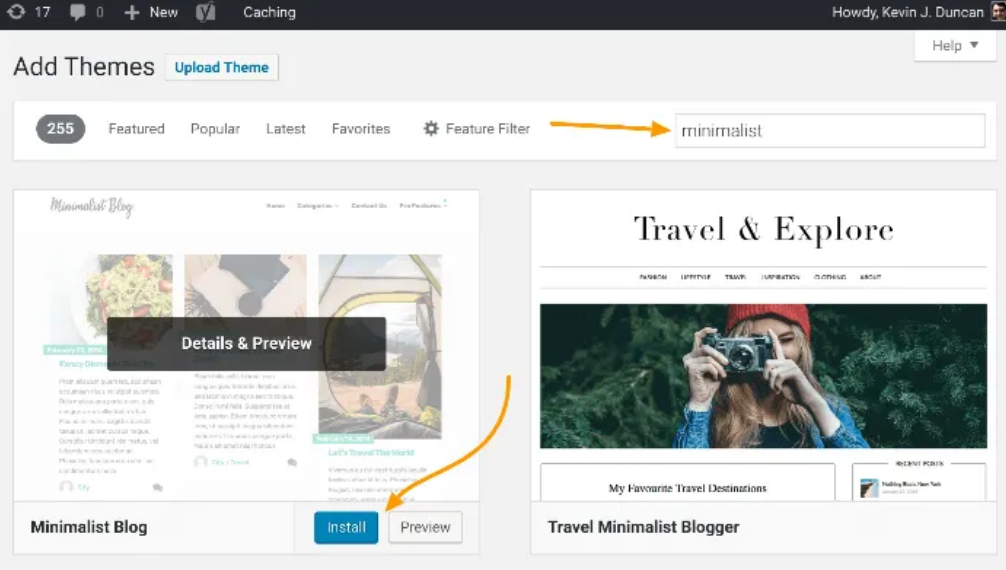Click the updates icon showing 17
Image resolution: width=1006 pixels, height=570 pixels.
tap(17, 12)
